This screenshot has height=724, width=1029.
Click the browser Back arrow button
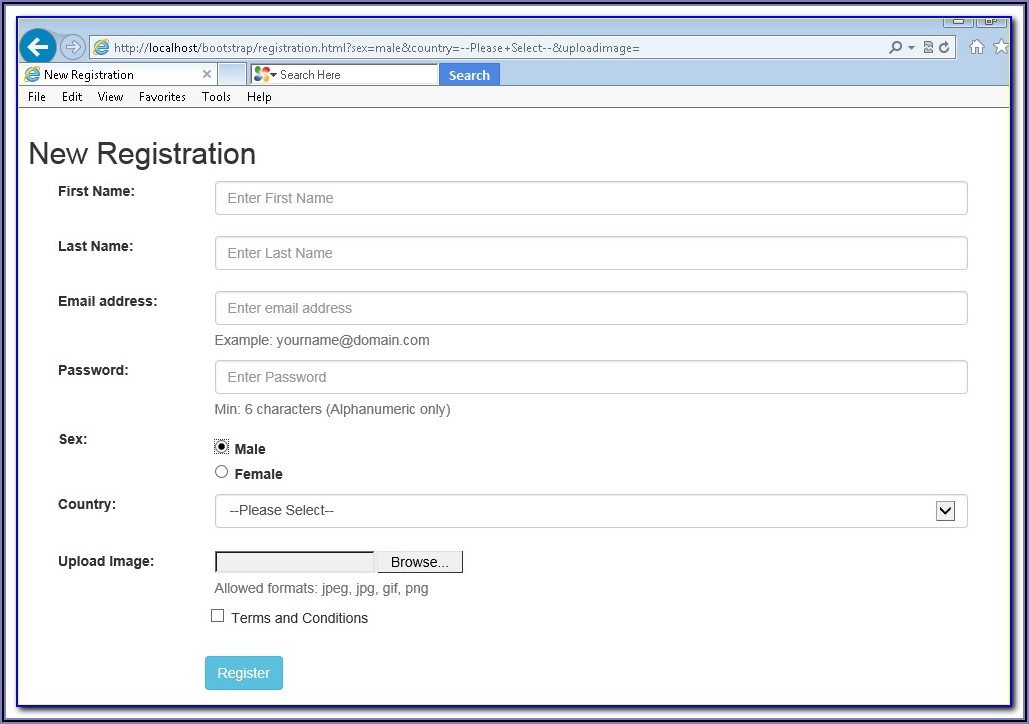[x=37, y=47]
